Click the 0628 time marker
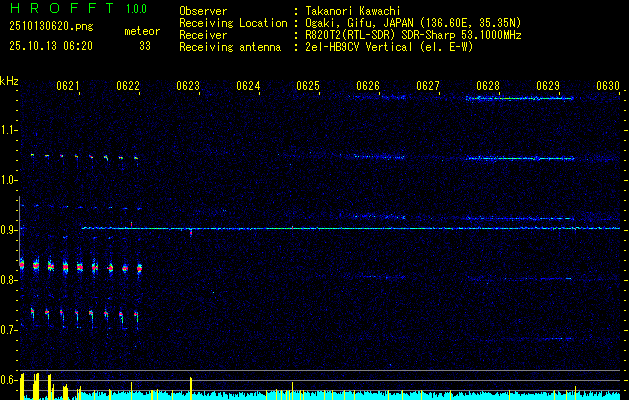The image size is (629, 400). coord(488,86)
